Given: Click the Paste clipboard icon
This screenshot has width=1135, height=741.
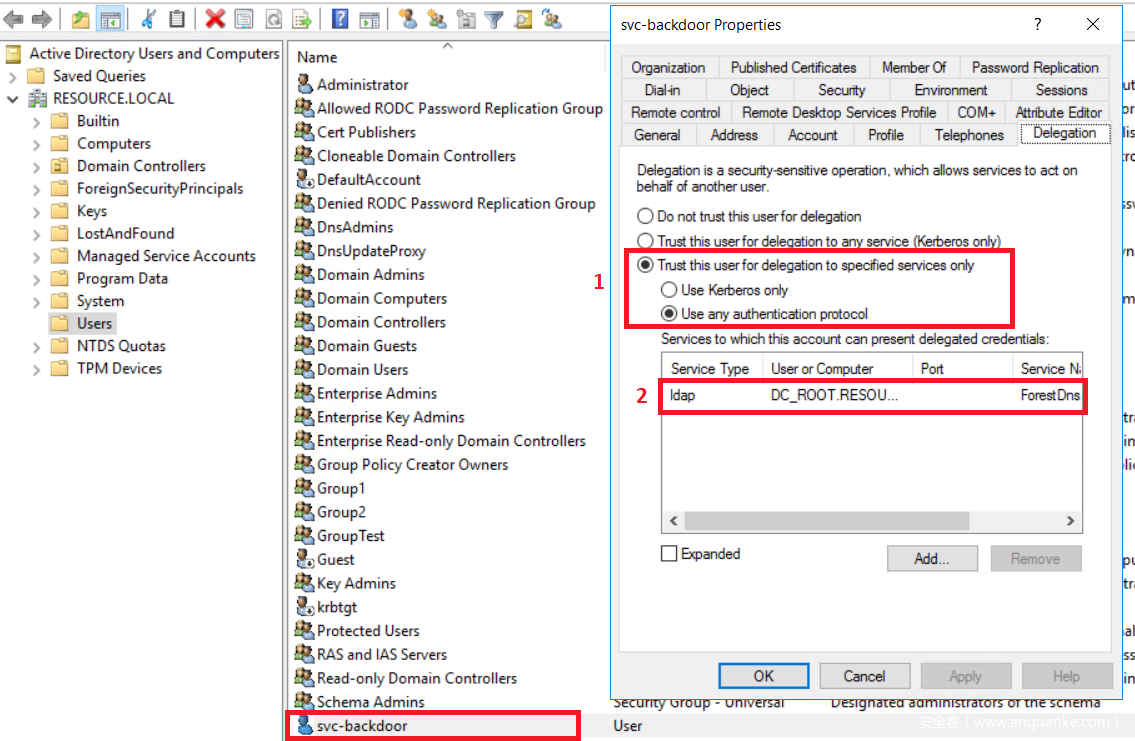Looking at the screenshot, I should point(177,19).
